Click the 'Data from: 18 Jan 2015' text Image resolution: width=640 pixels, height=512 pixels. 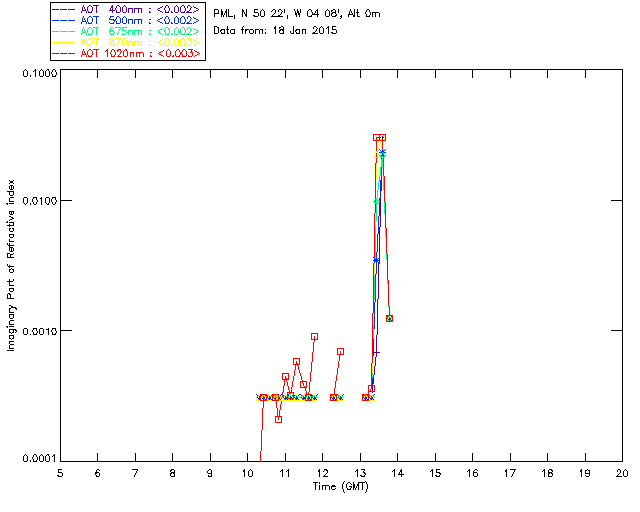(x=275, y=31)
